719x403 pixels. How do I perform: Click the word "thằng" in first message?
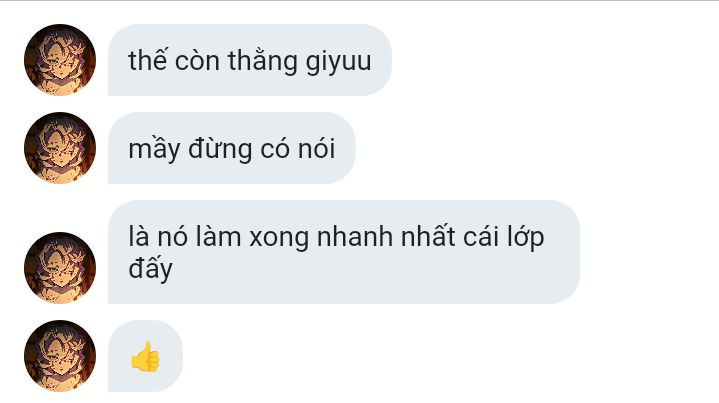click(x=263, y=61)
